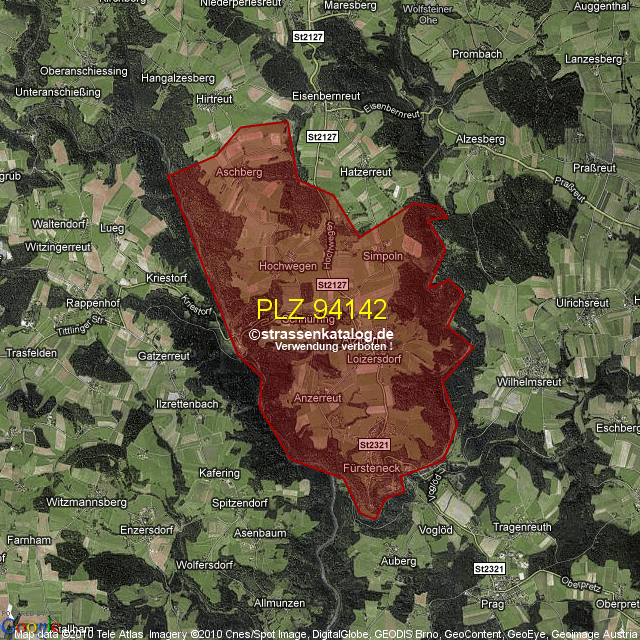Screen dimensions: 640x640
Task: Select the St2321 road shield near Prag
Action: click(490, 568)
